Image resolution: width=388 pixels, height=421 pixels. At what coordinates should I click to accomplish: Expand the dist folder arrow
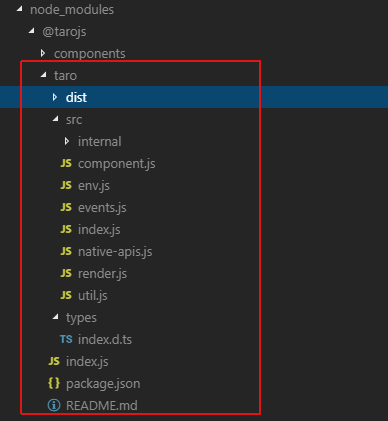(55, 97)
